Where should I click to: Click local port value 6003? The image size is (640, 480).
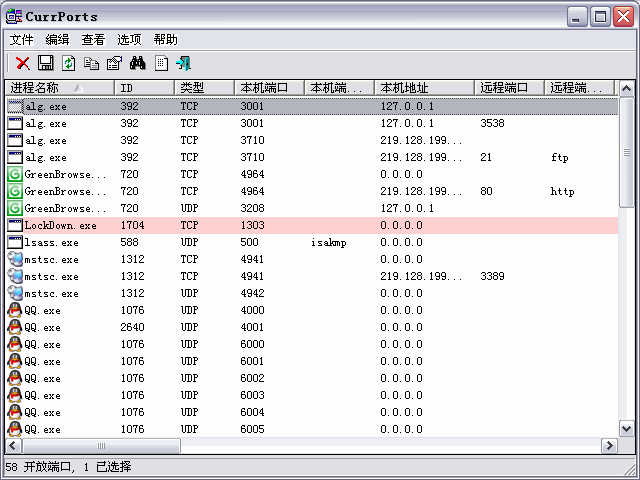click(x=252, y=396)
